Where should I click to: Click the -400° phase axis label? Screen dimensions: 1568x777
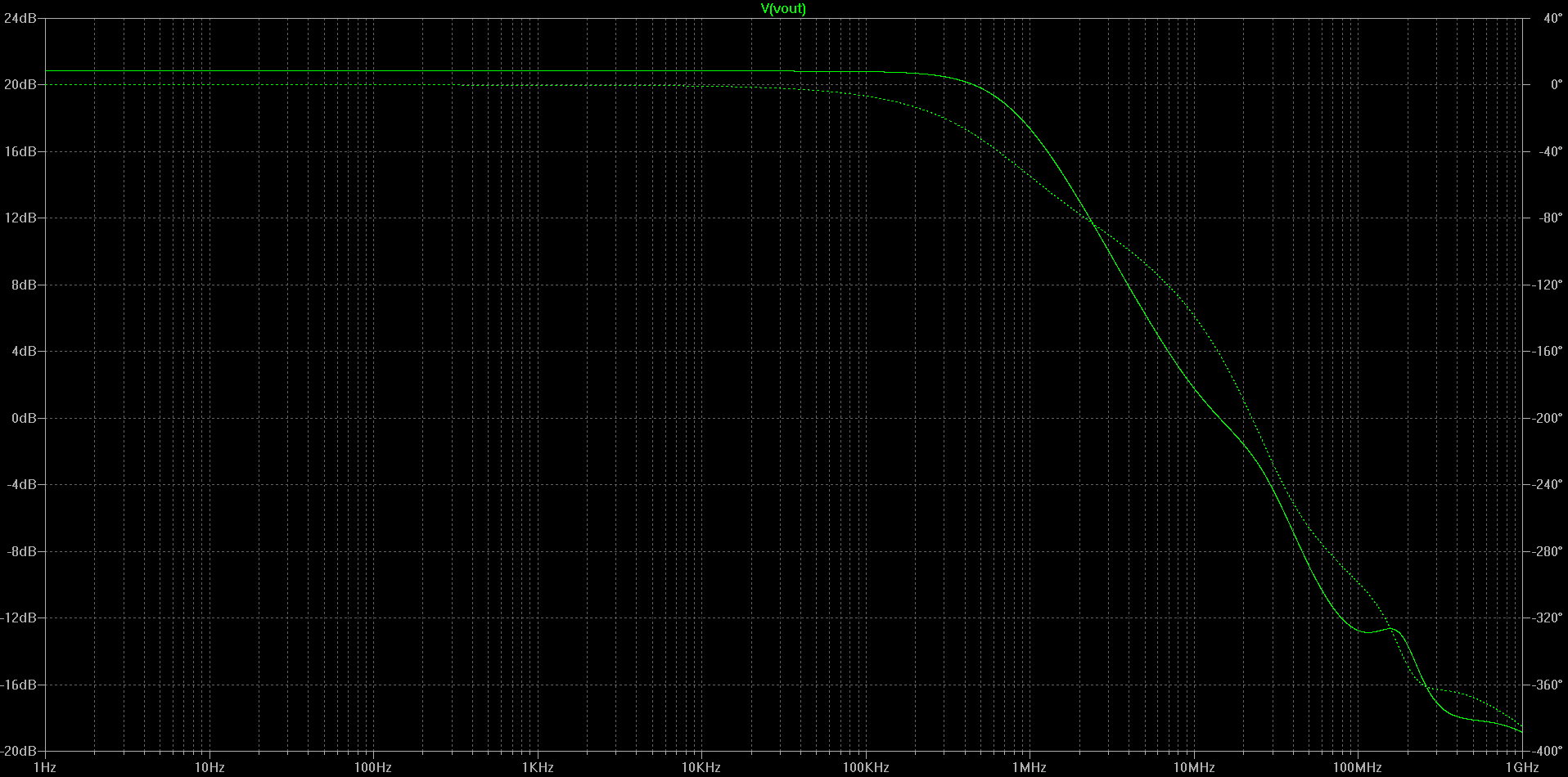[1548, 752]
